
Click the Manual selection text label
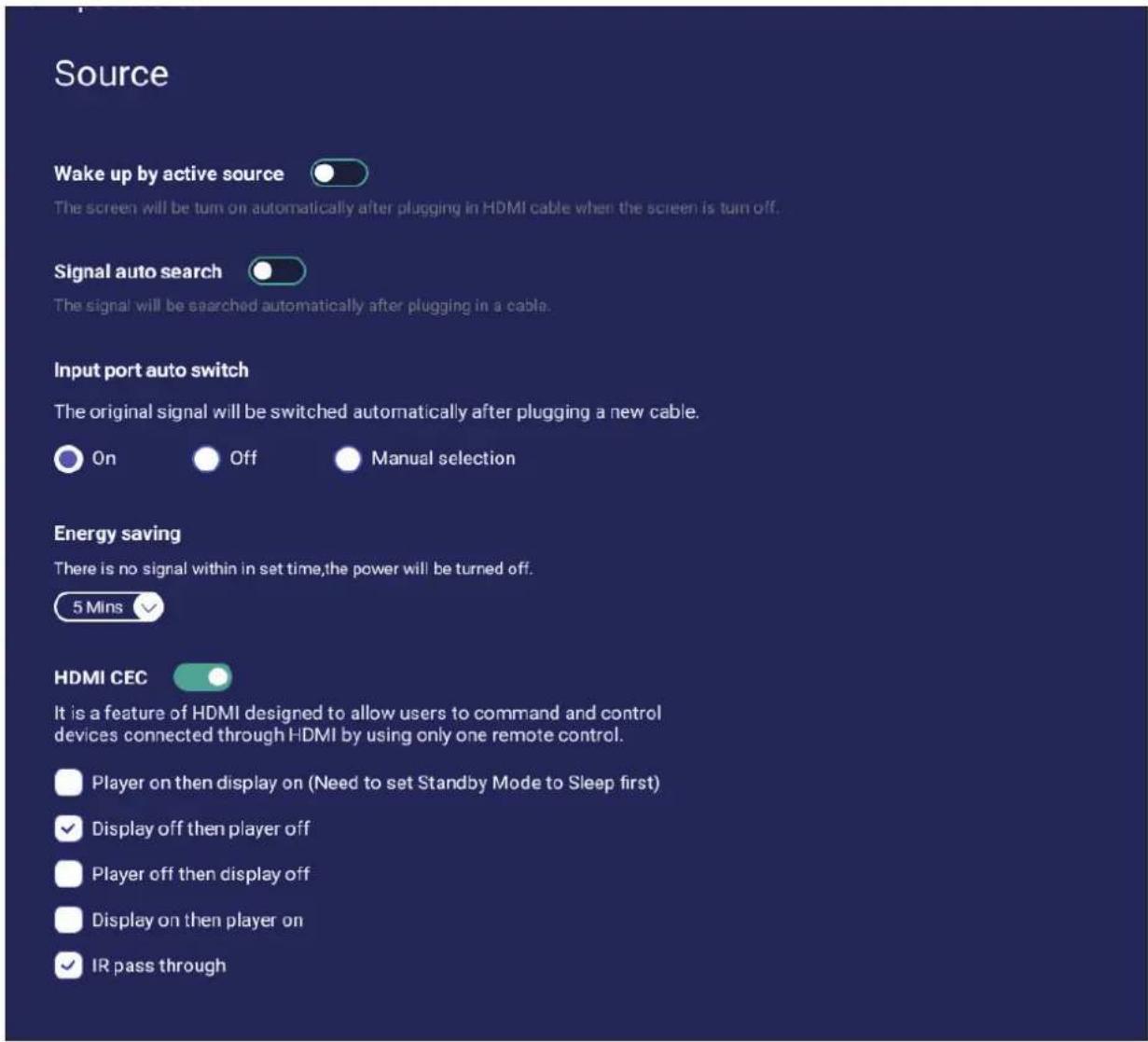coord(443,459)
